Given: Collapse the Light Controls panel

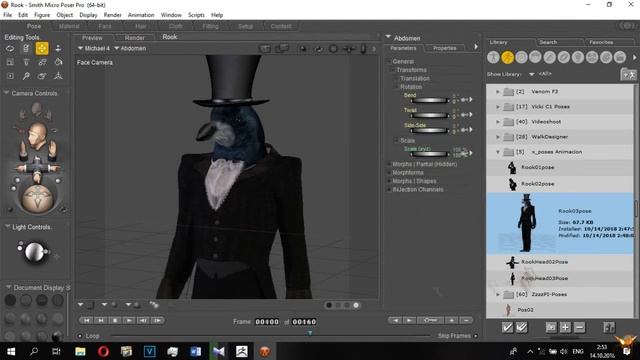Looking at the screenshot, I should coord(7,227).
